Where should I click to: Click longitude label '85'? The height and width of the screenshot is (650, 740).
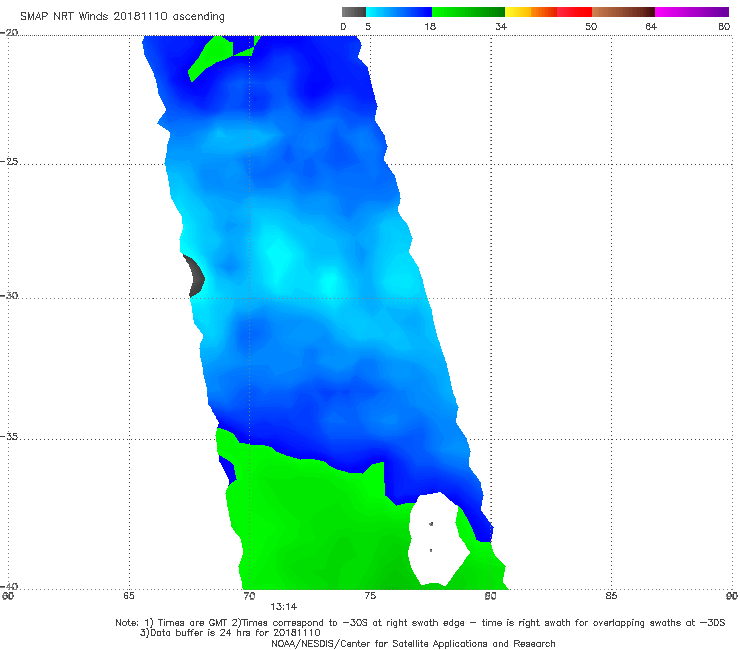(611, 596)
